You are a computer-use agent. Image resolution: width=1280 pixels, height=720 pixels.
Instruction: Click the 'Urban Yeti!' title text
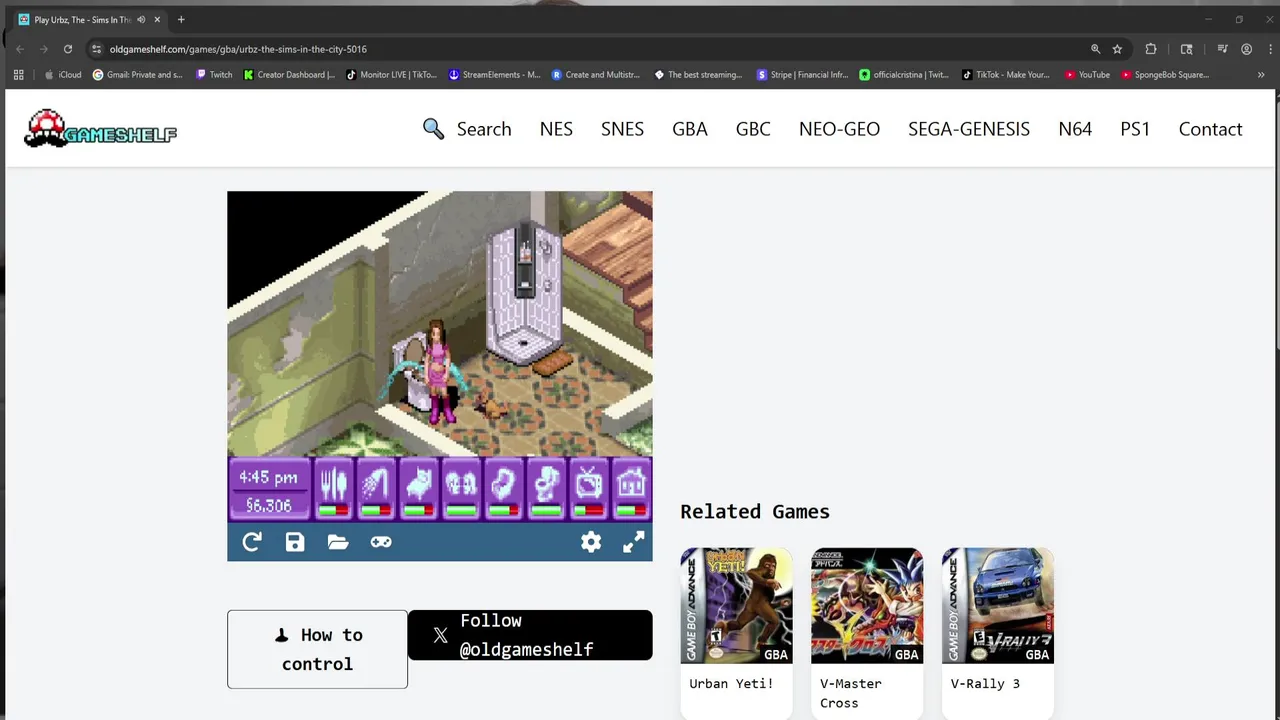731,684
